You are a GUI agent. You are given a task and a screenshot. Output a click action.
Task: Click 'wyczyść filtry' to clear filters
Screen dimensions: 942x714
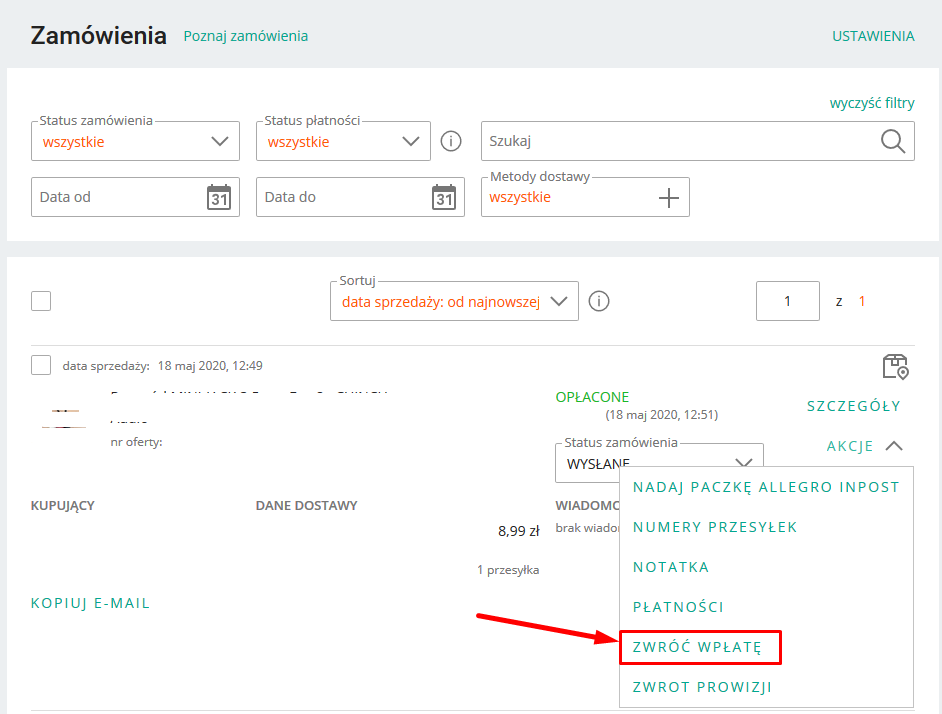(x=871, y=103)
